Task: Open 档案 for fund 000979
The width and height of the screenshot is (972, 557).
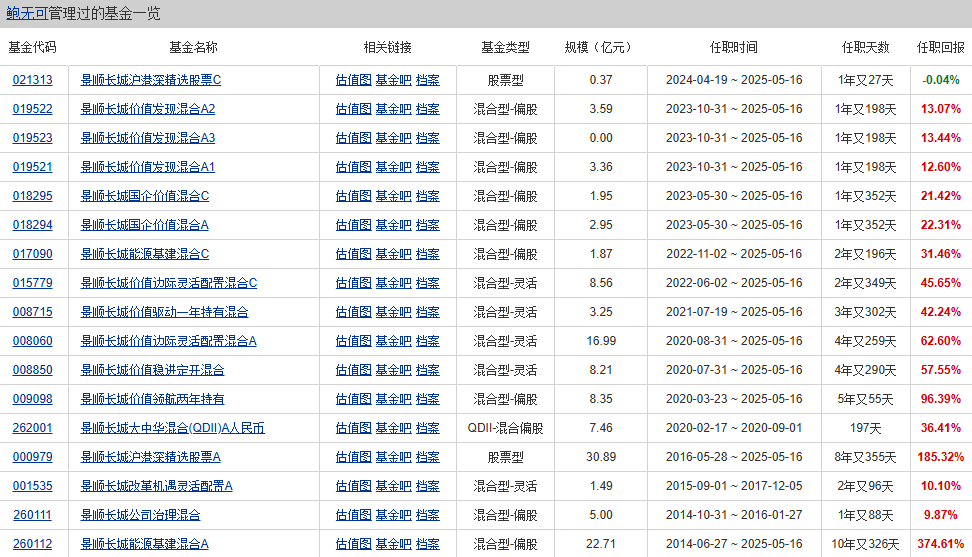Action: [427, 457]
